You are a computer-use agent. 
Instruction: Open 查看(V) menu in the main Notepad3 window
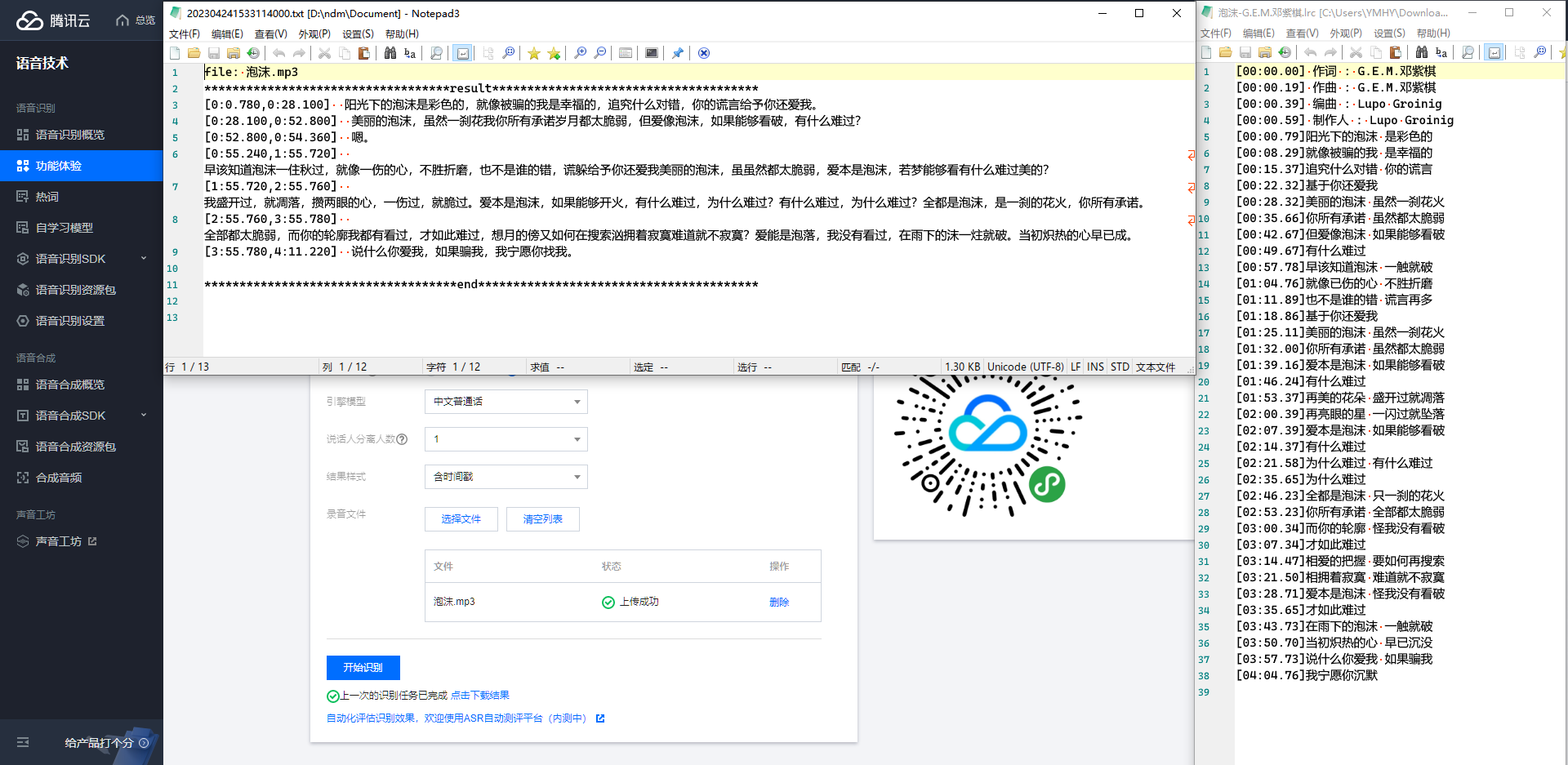coord(271,33)
